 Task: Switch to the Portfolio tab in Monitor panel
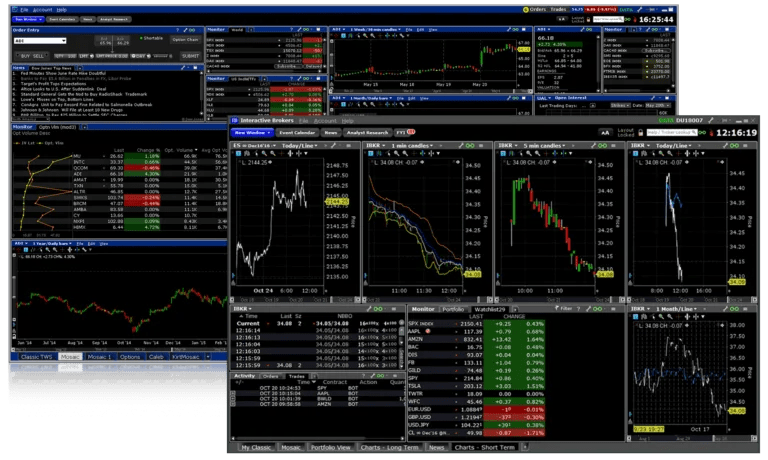(x=453, y=309)
